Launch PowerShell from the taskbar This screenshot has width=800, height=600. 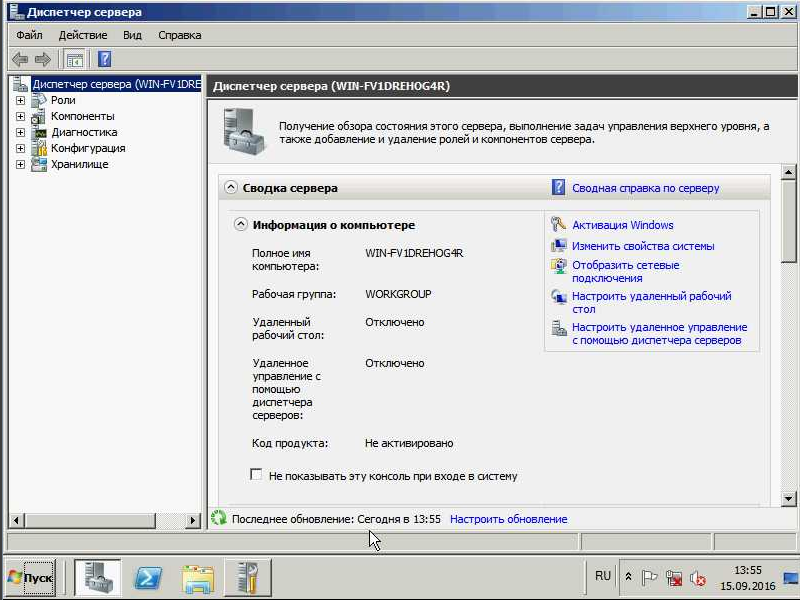pos(147,577)
